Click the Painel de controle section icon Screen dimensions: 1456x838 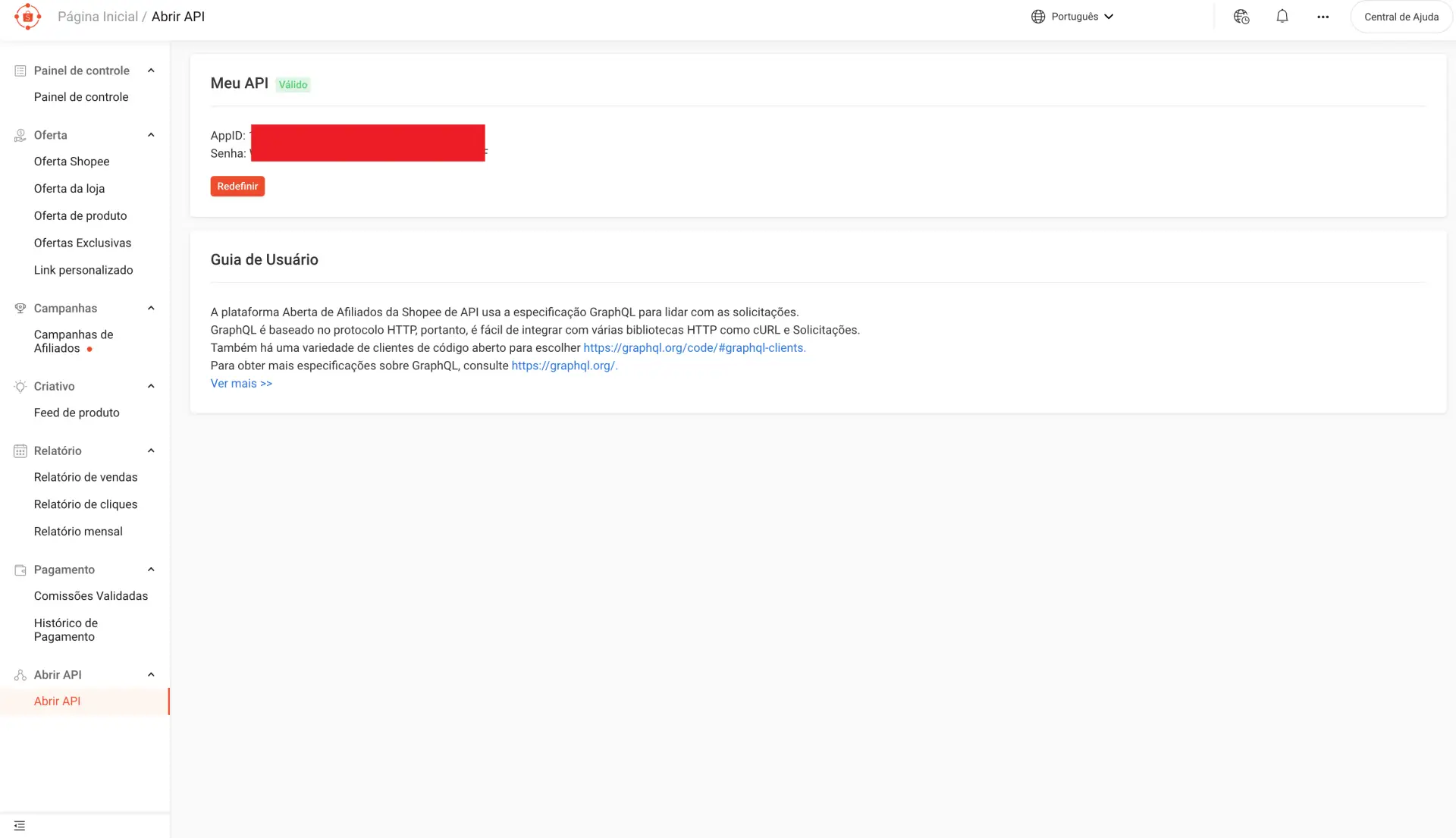click(x=20, y=71)
